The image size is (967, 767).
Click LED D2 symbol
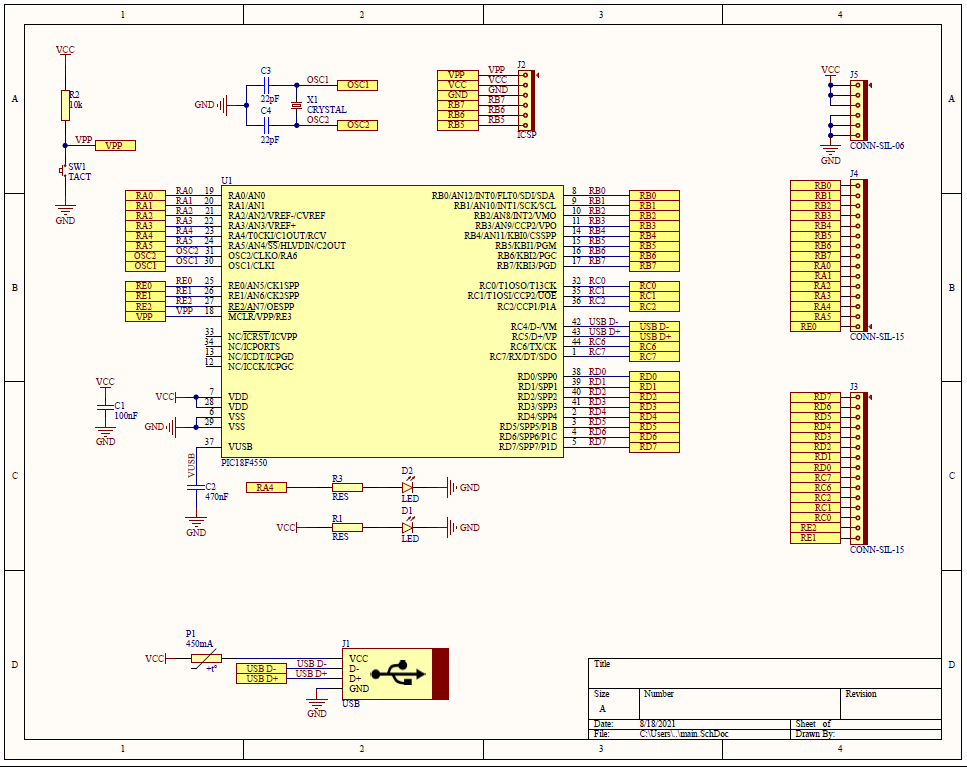tap(408, 486)
